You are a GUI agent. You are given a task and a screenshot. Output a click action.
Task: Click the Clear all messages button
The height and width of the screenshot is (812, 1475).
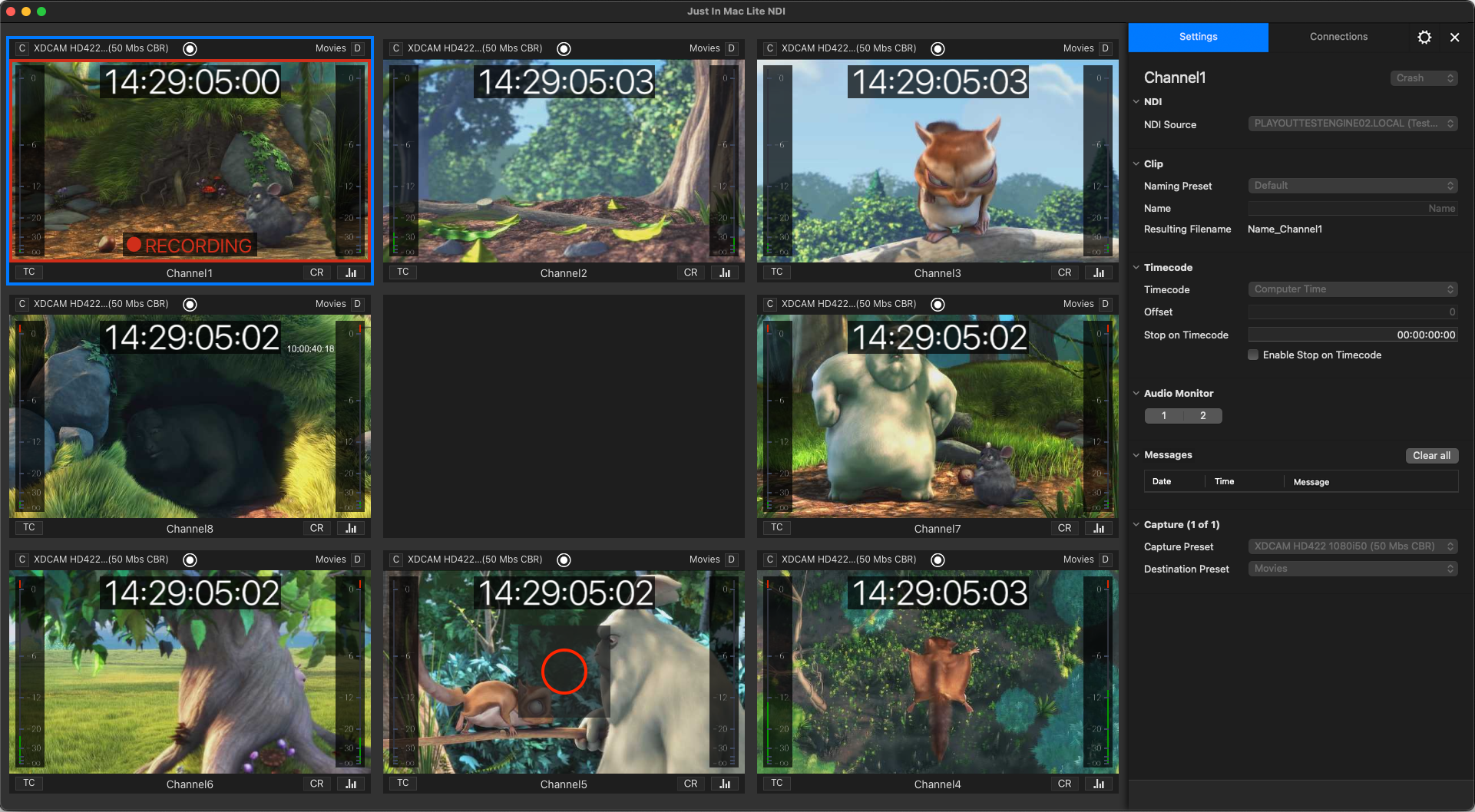(x=1431, y=455)
